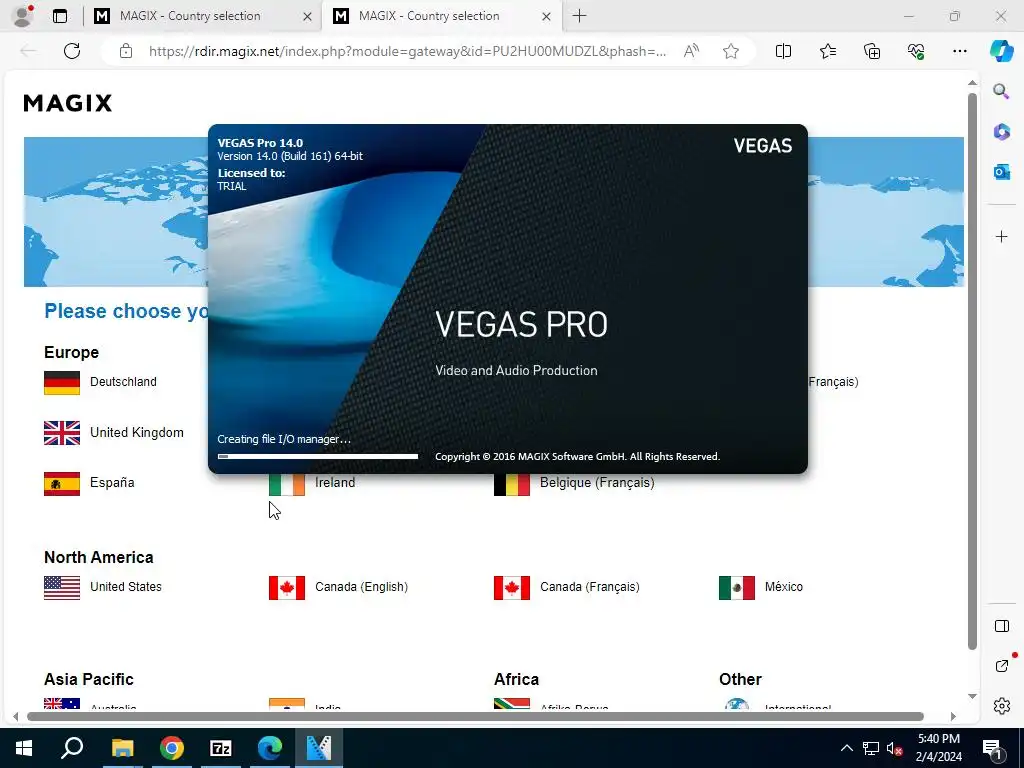Open Edge Settings and more menu
Viewport: 1024px width, 768px height.
point(959,51)
